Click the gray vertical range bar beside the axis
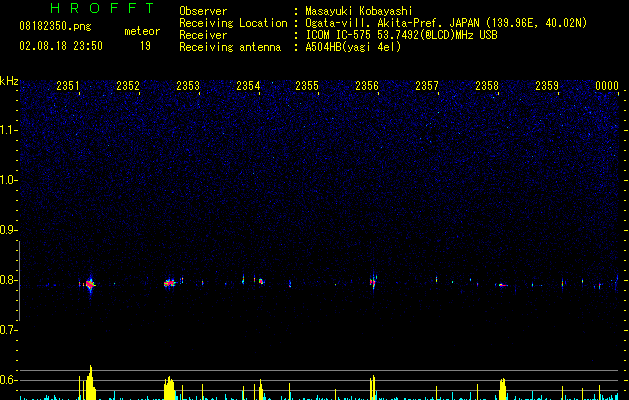The height and width of the screenshot is (400, 629). (x=19, y=281)
